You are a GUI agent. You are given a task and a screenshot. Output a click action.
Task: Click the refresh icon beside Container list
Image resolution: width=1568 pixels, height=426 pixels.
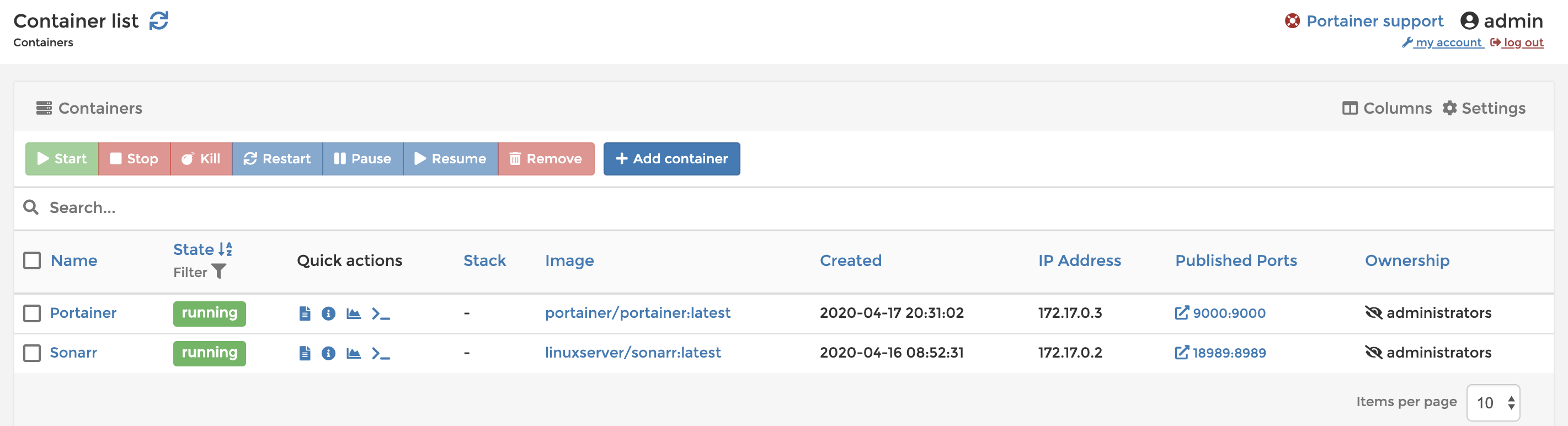(x=159, y=20)
